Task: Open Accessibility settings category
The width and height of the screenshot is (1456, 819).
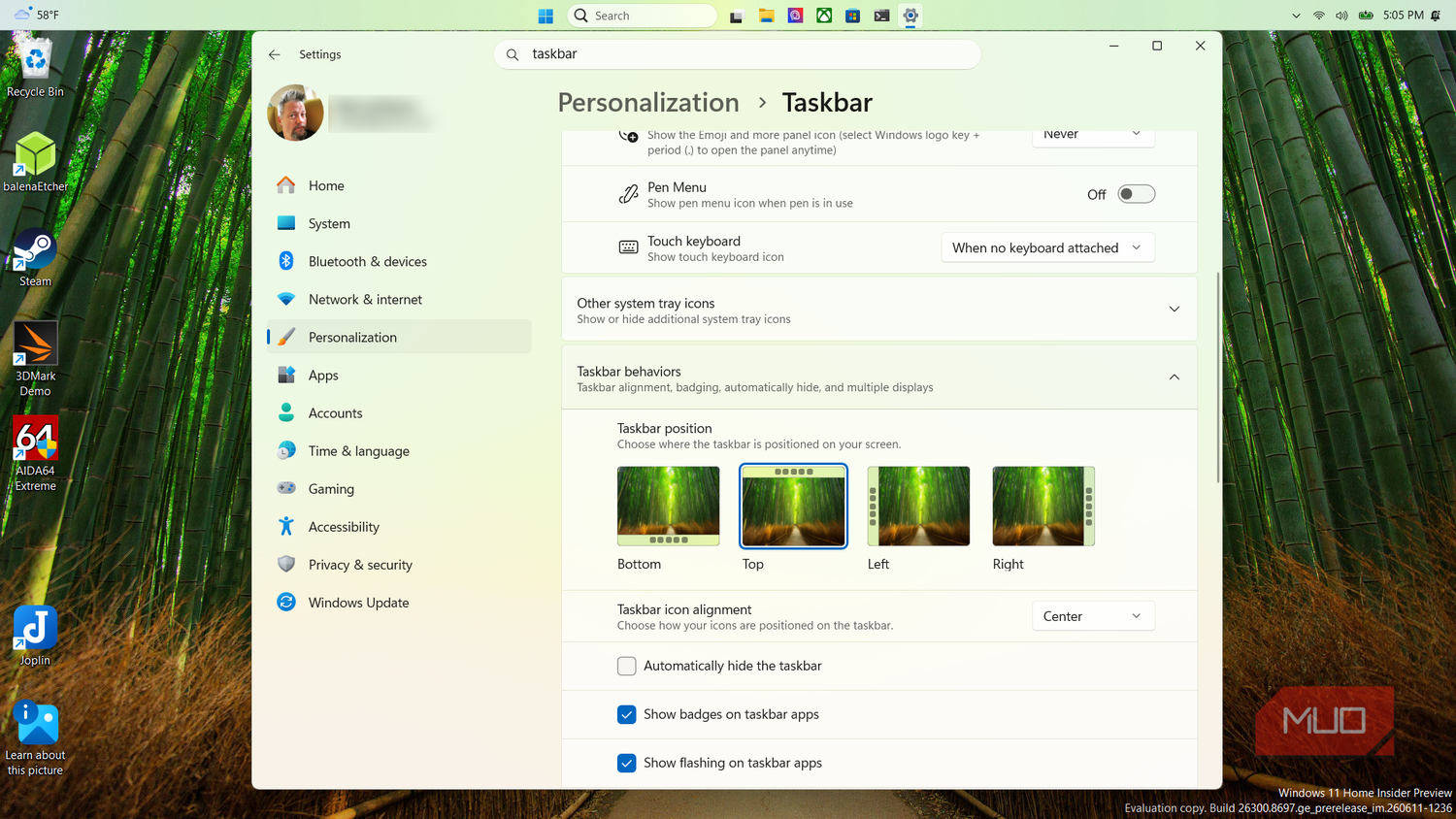Action: (399, 526)
